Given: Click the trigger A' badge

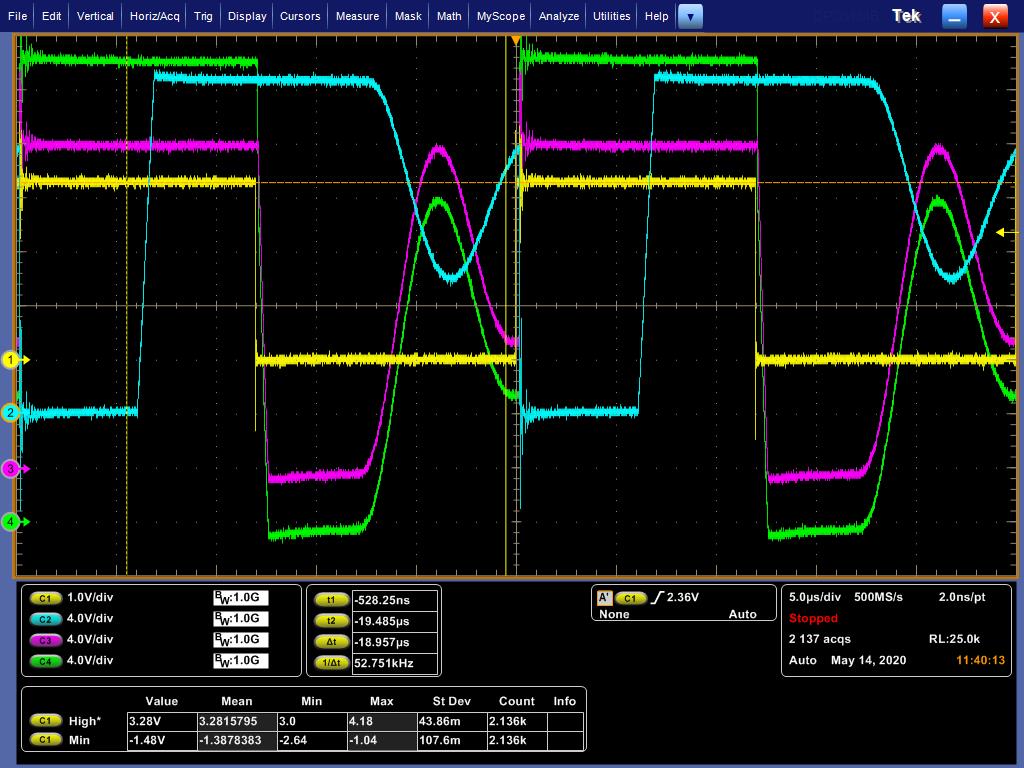Looking at the screenshot, I should click(604, 598).
